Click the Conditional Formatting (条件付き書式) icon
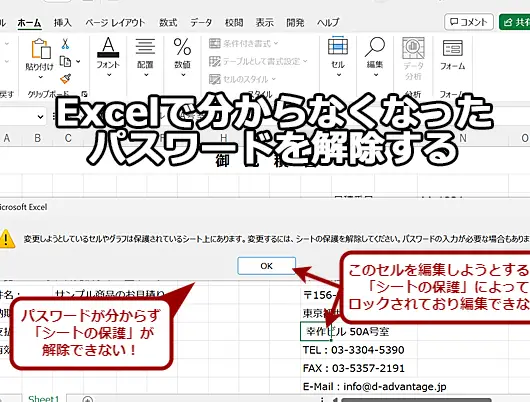The image size is (530, 402). 215,43
